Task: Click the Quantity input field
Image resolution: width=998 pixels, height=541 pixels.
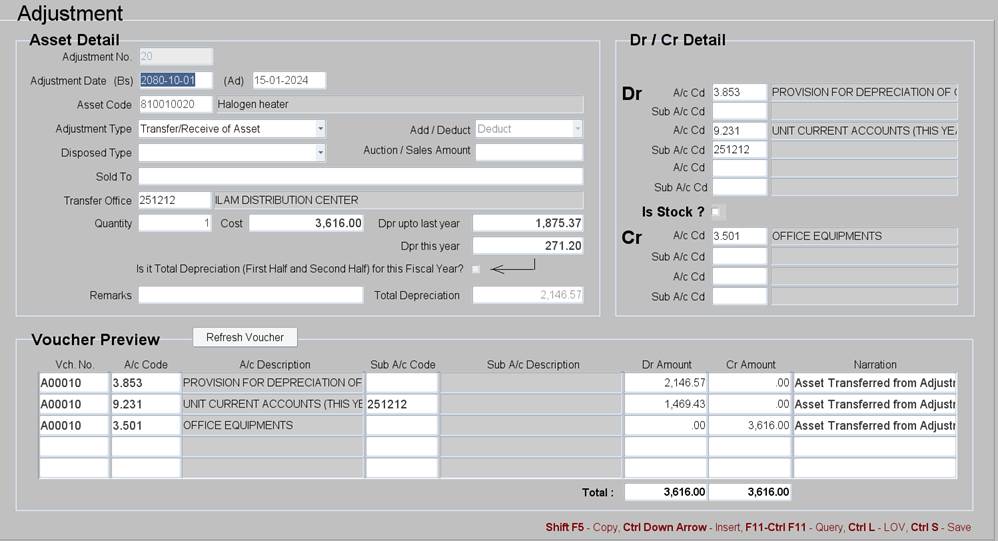Action: click(174, 223)
